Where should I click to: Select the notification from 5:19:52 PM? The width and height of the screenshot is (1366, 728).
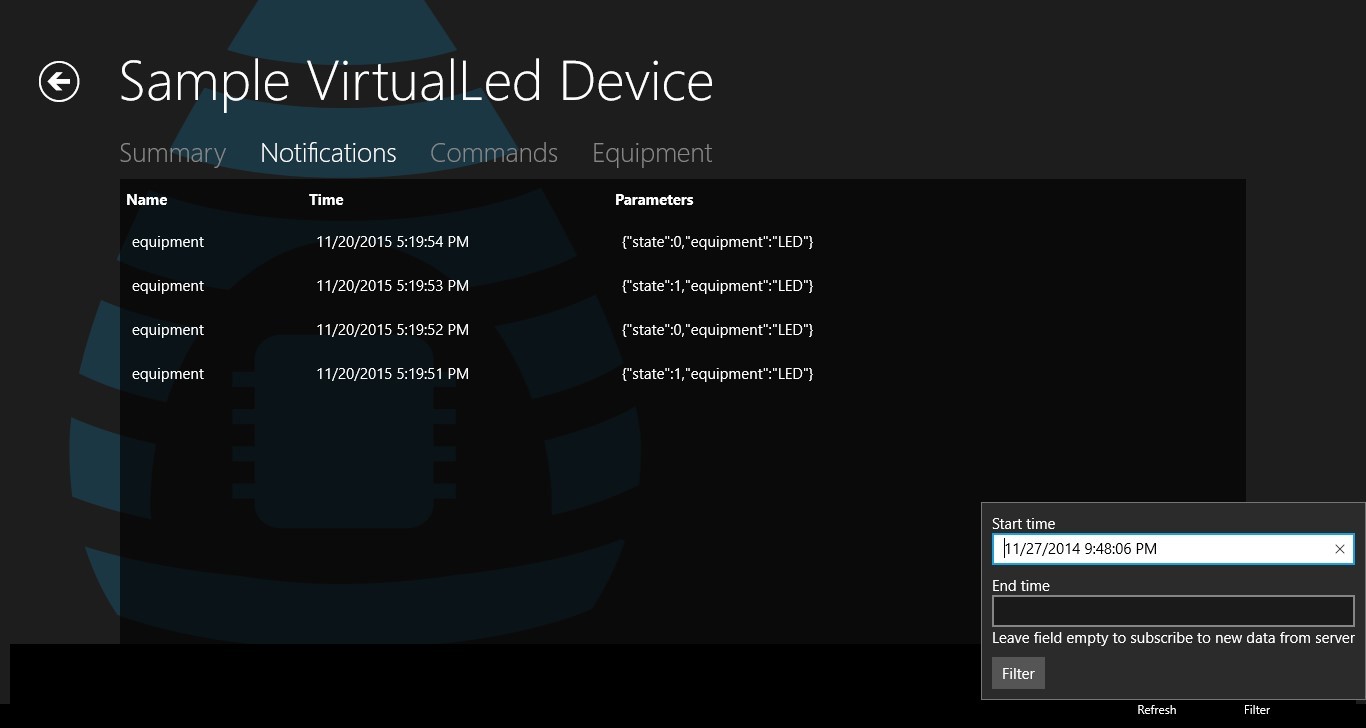392,330
